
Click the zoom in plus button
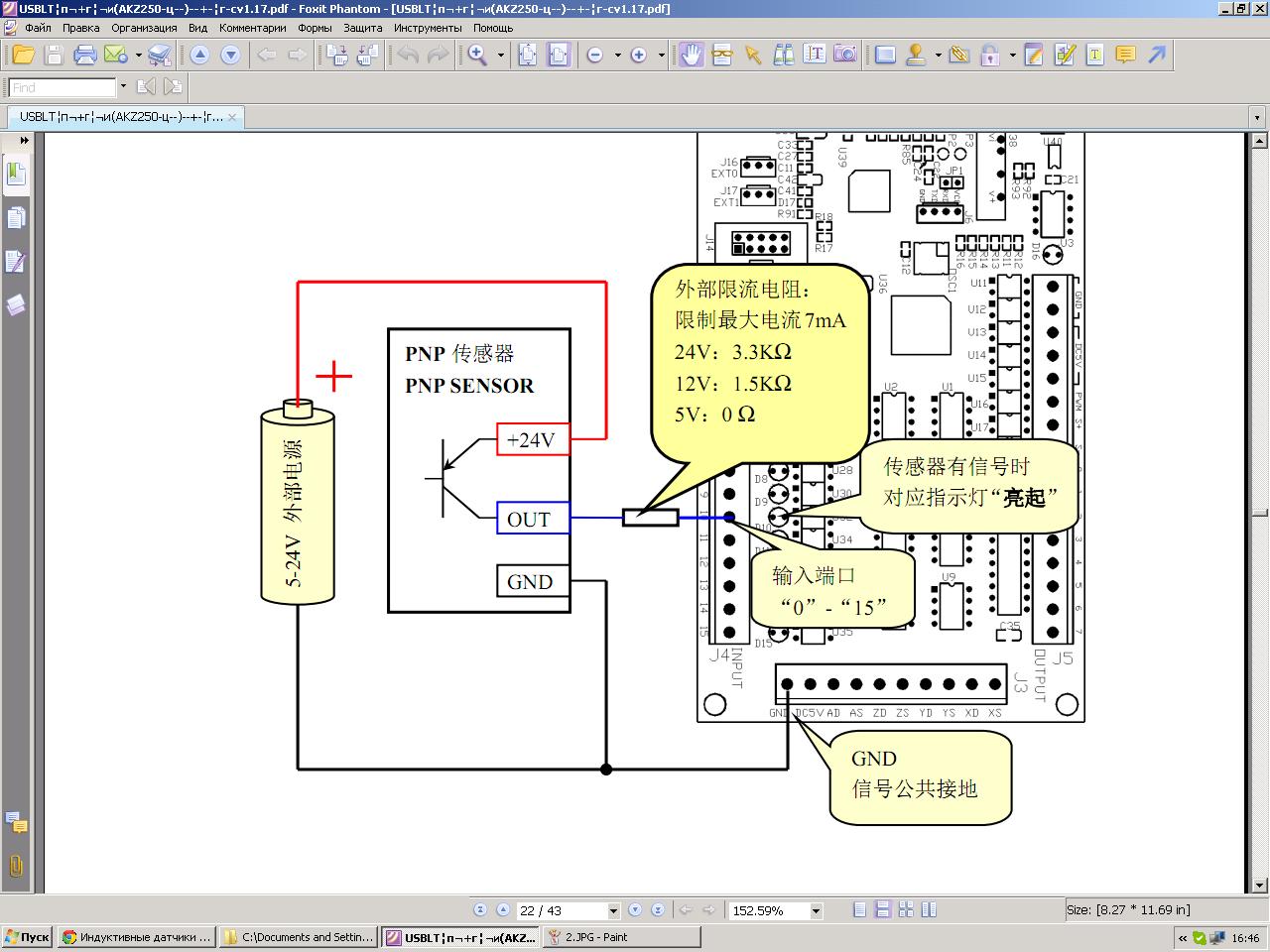639,55
